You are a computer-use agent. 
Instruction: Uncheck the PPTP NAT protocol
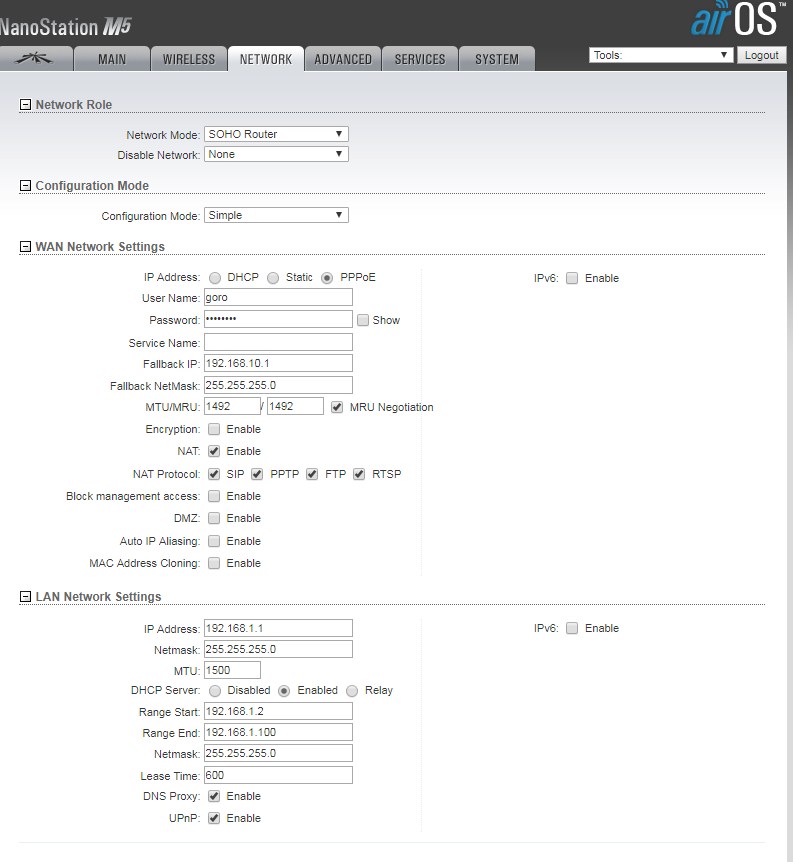coord(257,474)
